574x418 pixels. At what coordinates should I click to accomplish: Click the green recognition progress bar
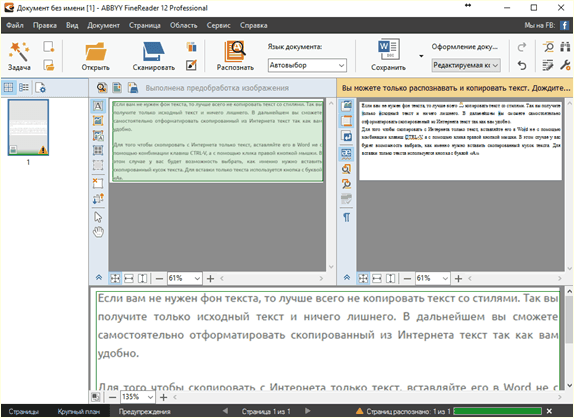point(497,411)
